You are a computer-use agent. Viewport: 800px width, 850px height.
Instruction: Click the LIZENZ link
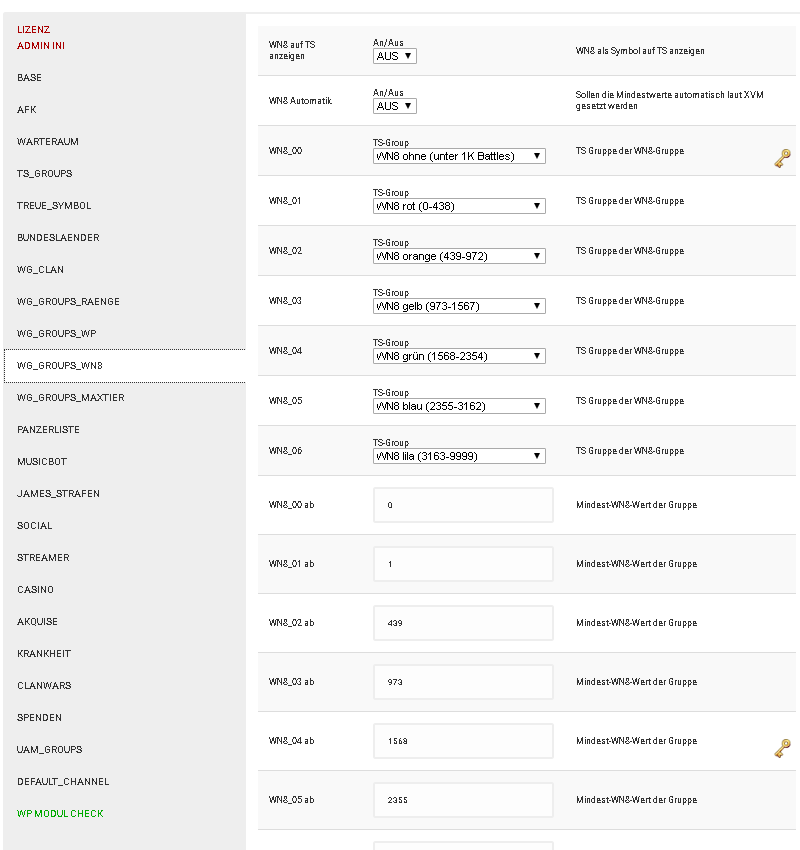(33, 30)
